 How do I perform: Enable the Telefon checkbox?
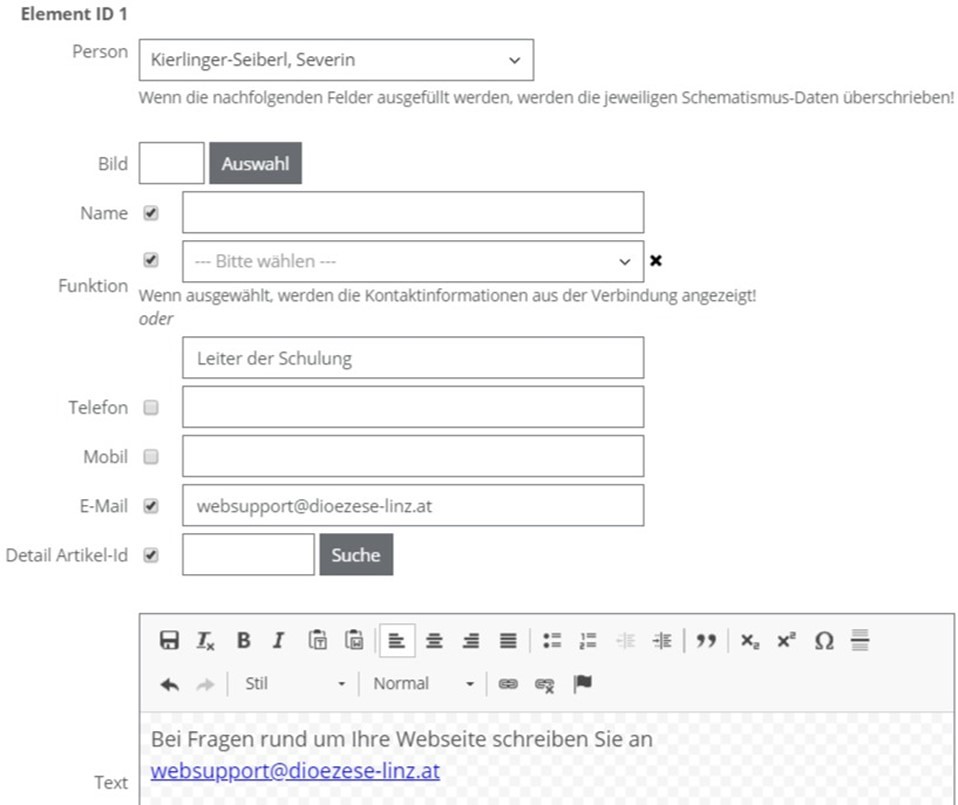tap(151, 407)
